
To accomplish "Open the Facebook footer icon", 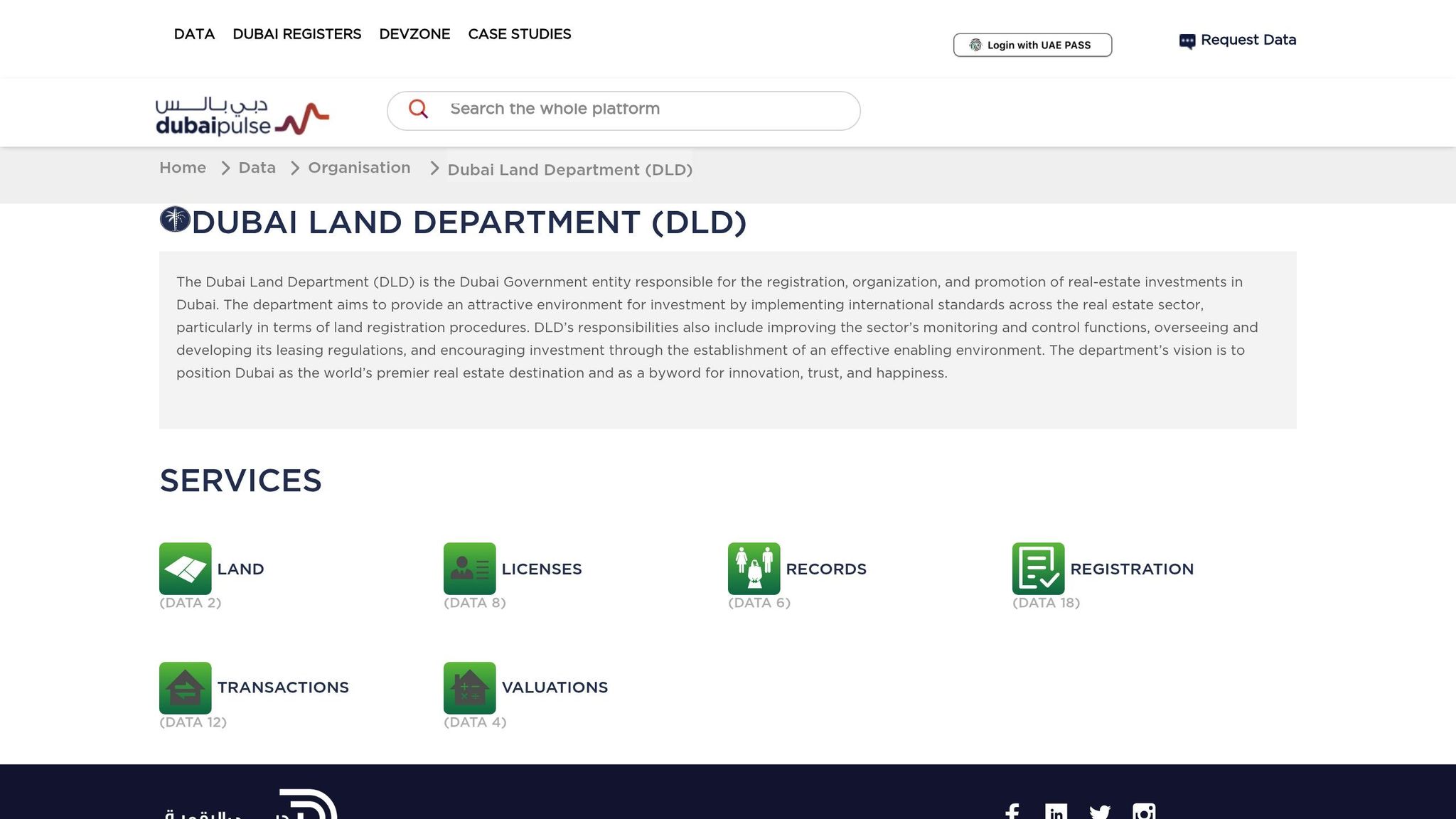I will pos(1012,812).
